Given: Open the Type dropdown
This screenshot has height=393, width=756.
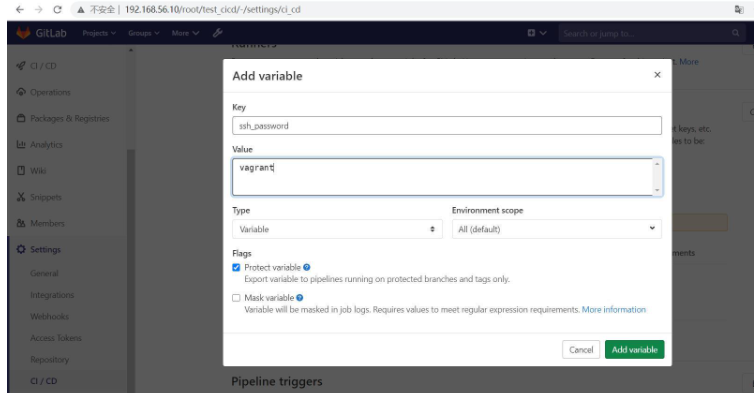Looking at the screenshot, I should coord(337,229).
